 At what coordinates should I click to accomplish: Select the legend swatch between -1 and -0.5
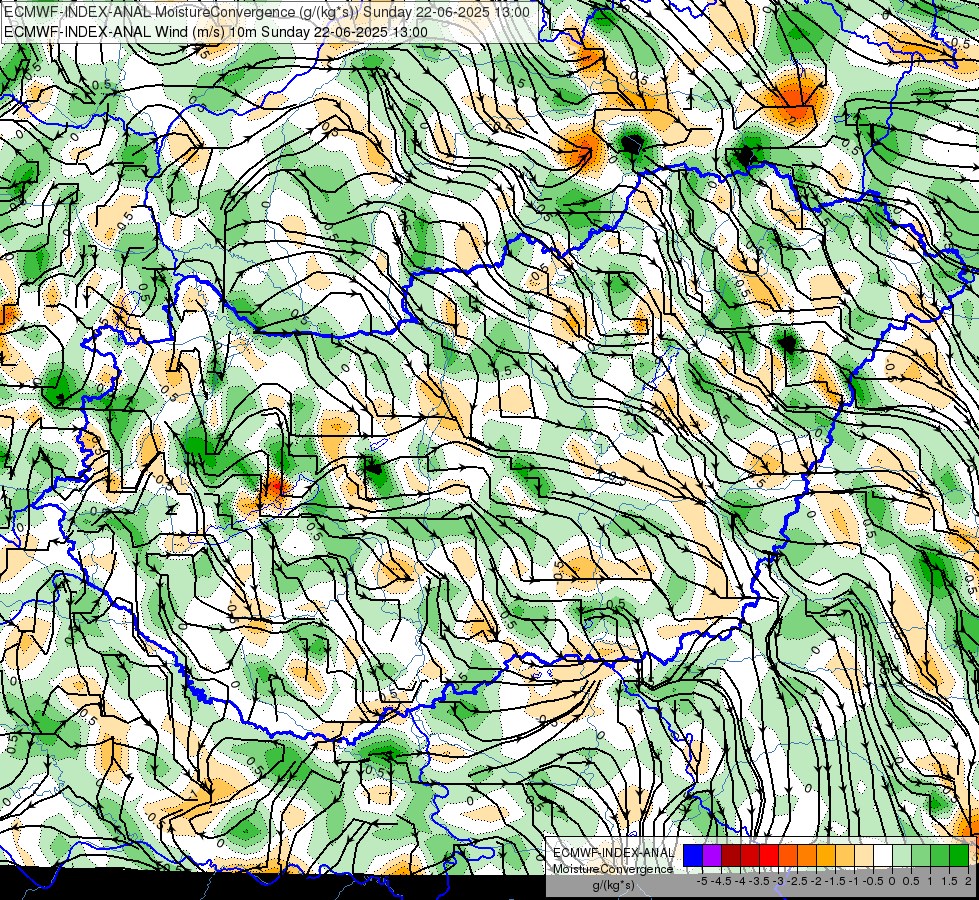(863, 856)
